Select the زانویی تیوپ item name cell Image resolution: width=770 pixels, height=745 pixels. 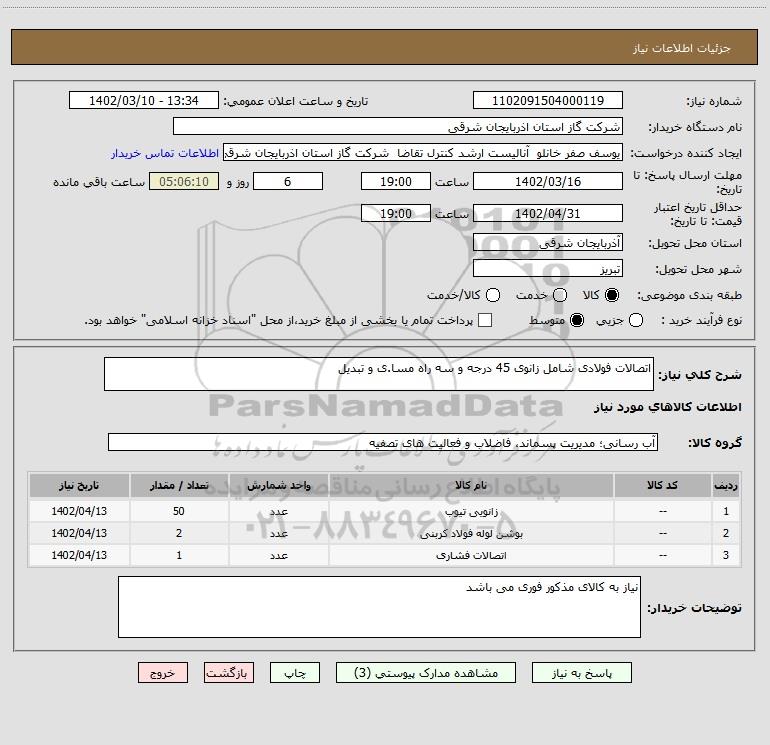pyautogui.click(x=471, y=511)
